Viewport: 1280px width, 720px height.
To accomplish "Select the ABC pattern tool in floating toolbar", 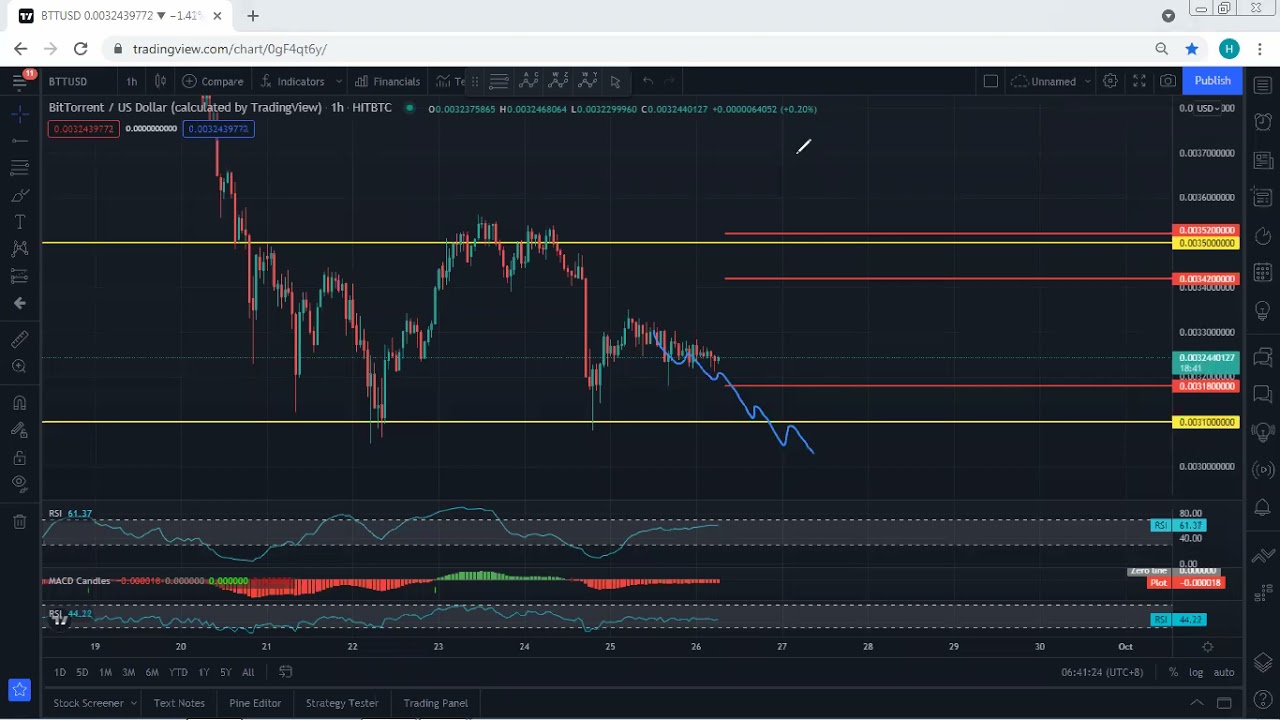I will point(529,81).
